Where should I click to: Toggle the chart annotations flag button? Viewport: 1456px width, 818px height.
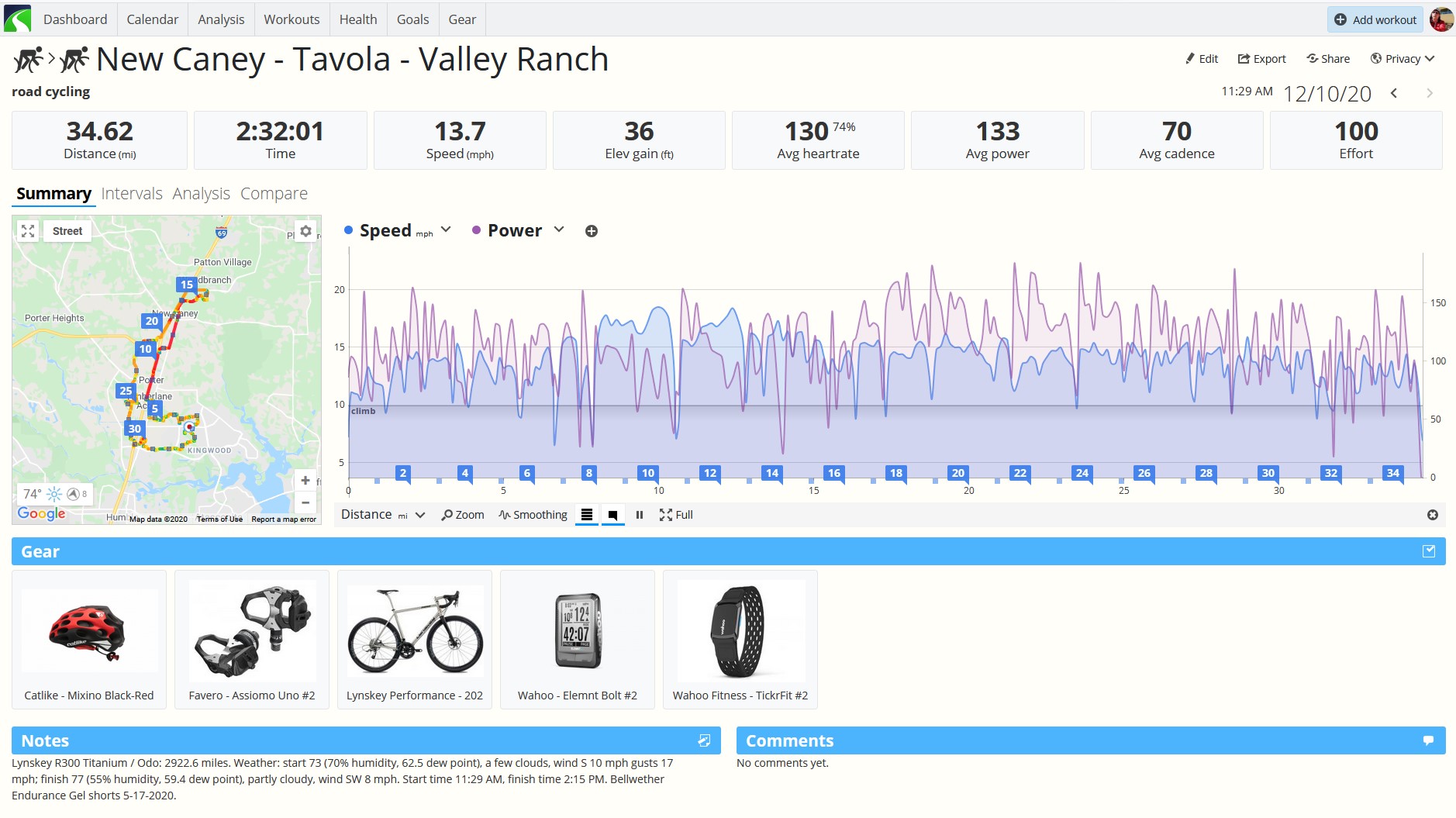[x=613, y=515]
